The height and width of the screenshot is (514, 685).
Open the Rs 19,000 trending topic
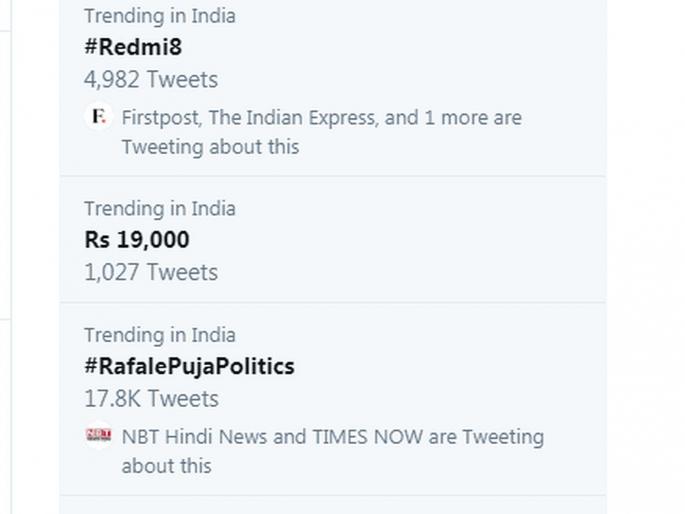click(136, 240)
